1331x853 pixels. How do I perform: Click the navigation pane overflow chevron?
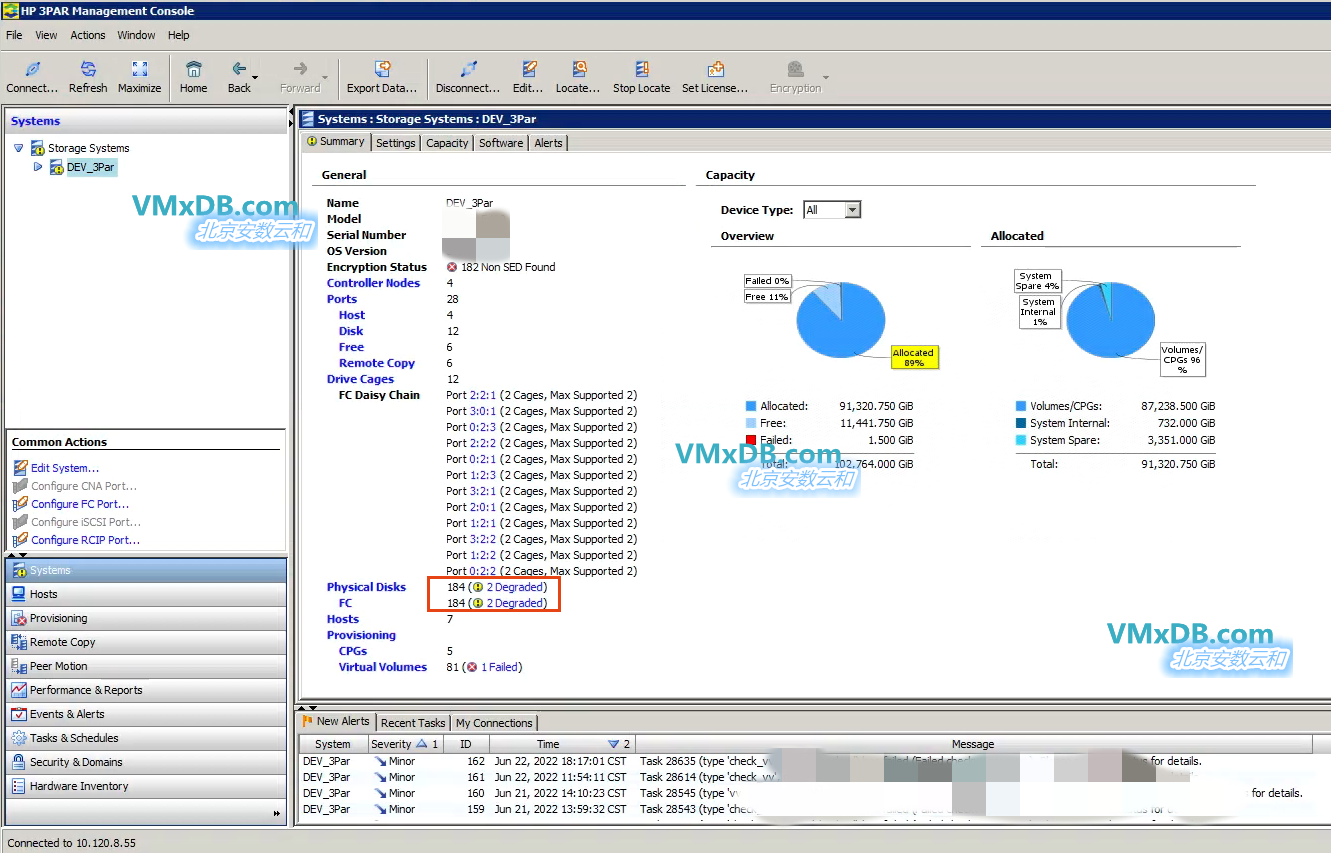(277, 814)
